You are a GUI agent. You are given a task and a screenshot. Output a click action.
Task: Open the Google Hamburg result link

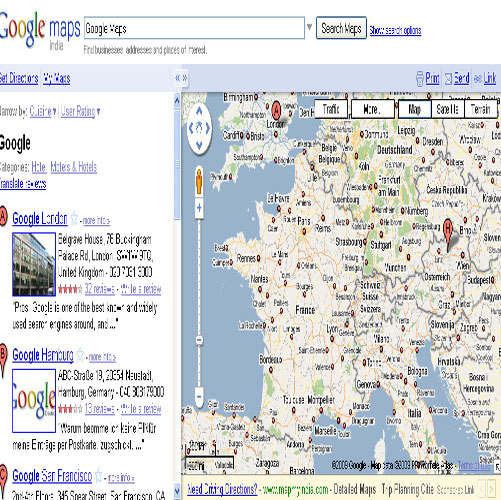(43, 355)
